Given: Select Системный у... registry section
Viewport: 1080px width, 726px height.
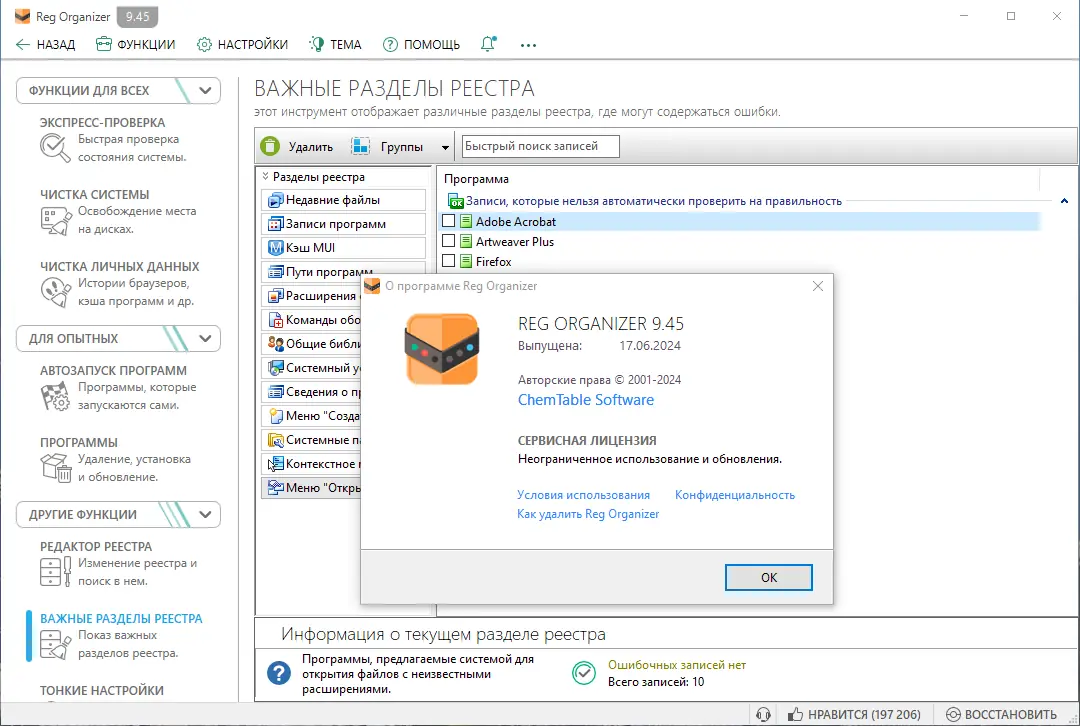Looking at the screenshot, I should tap(311, 368).
